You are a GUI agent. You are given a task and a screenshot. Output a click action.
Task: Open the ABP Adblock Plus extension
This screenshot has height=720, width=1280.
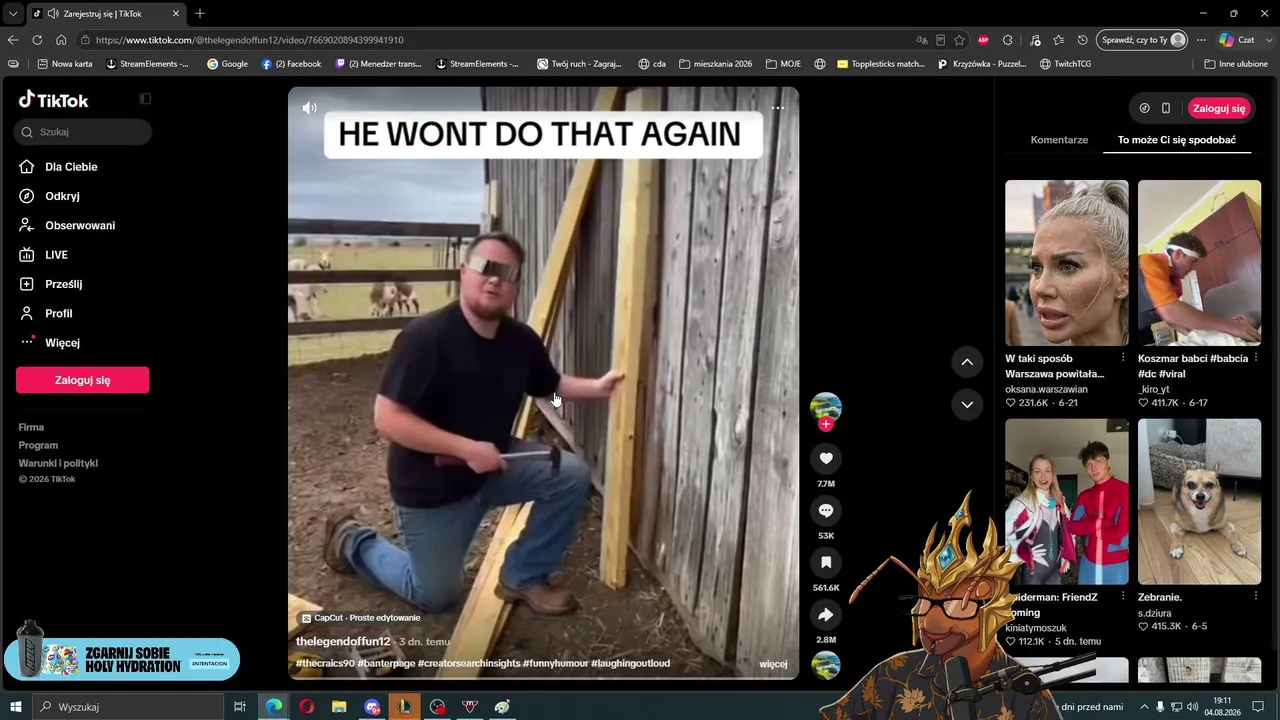coord(984,40)
